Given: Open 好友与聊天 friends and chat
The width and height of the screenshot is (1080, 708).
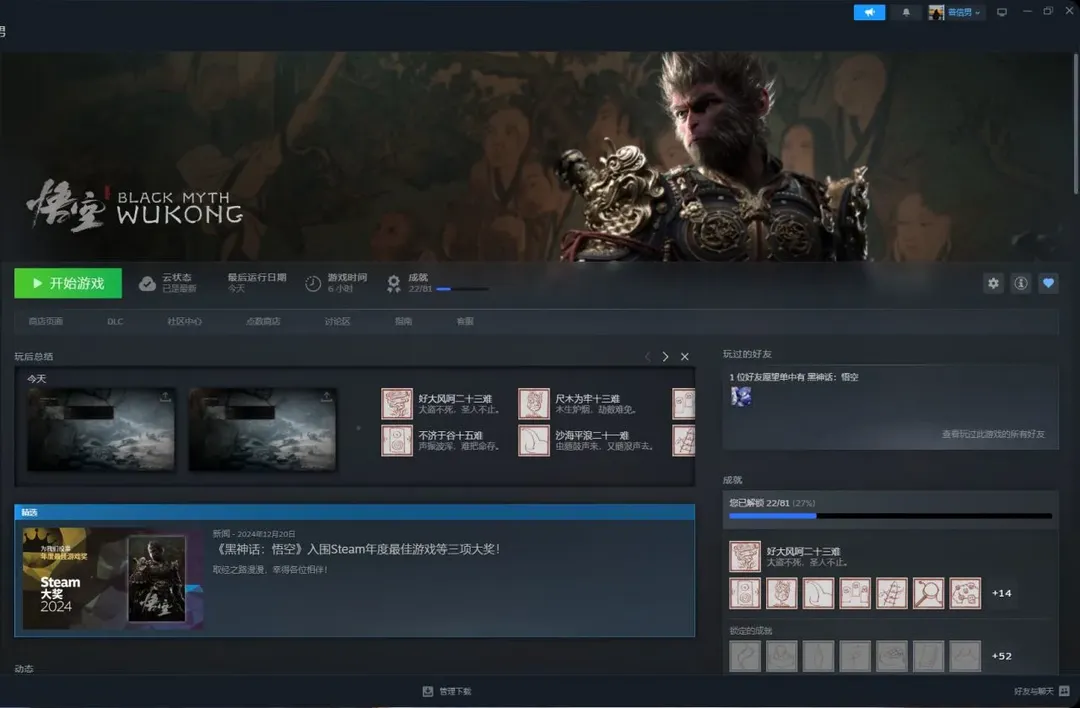Looking at the screenshot, I should coord(1041,691).
